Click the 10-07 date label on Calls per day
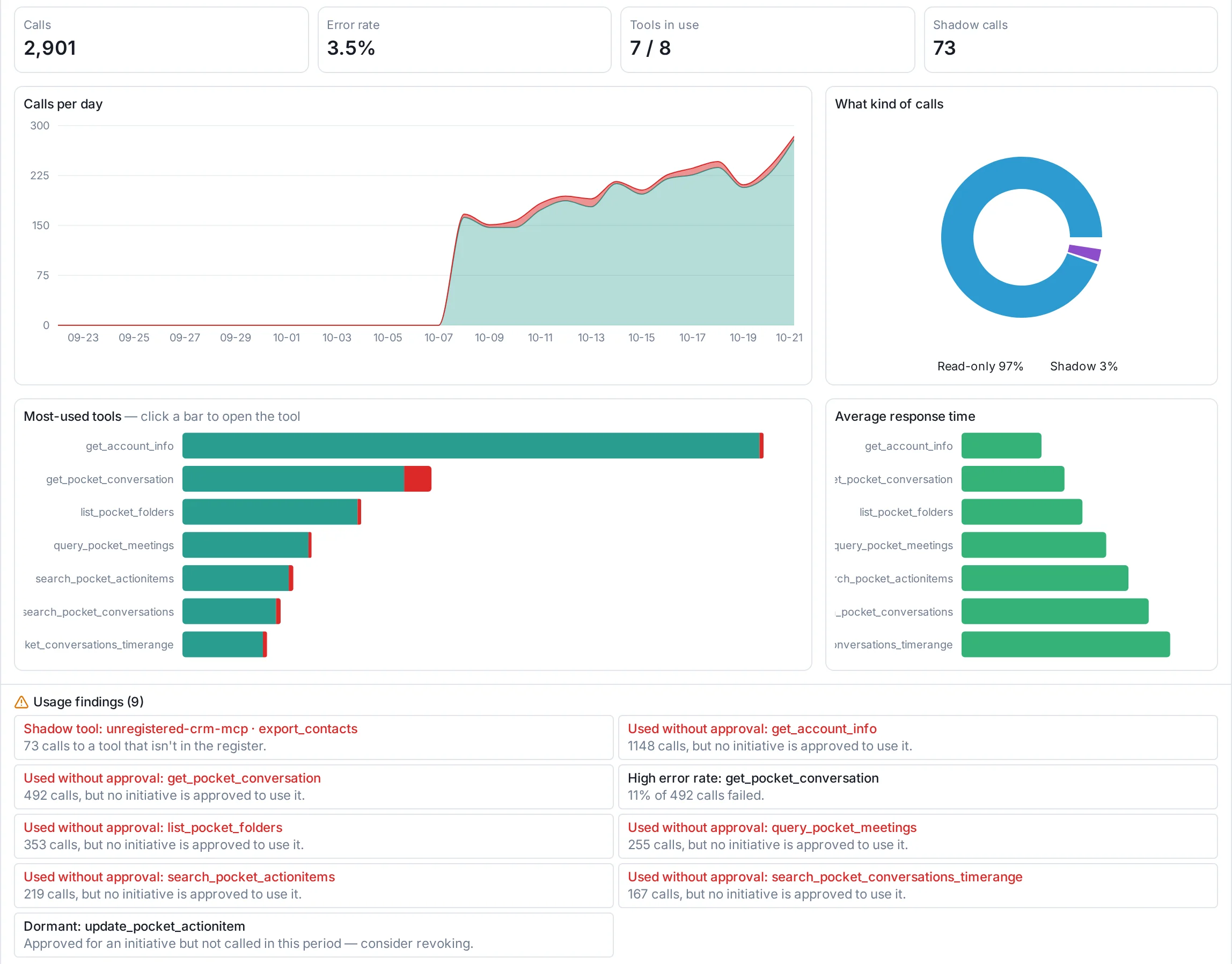 [438, 338]
